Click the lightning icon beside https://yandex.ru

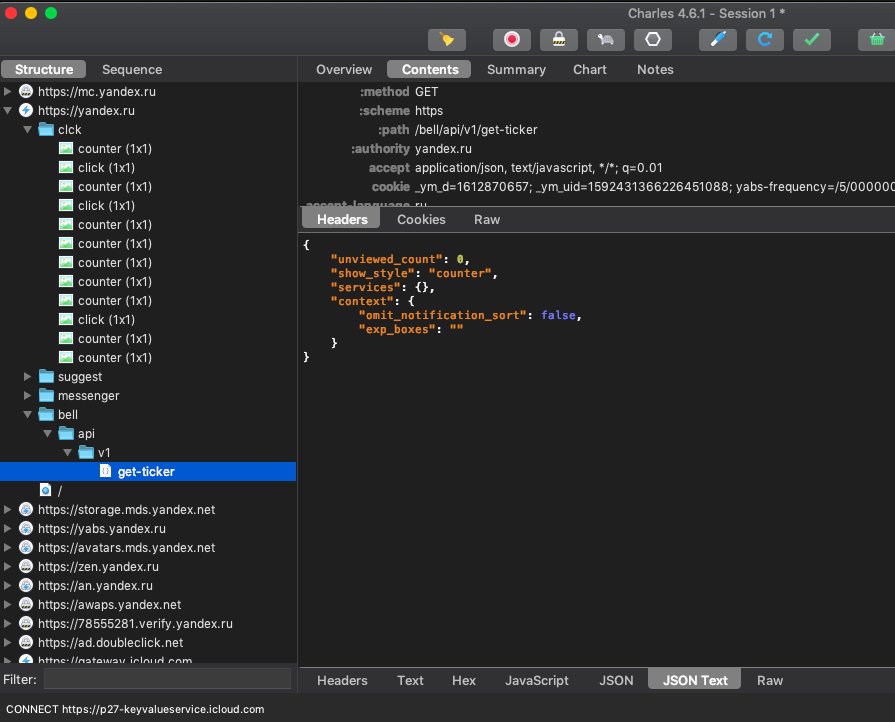point(27,111)
